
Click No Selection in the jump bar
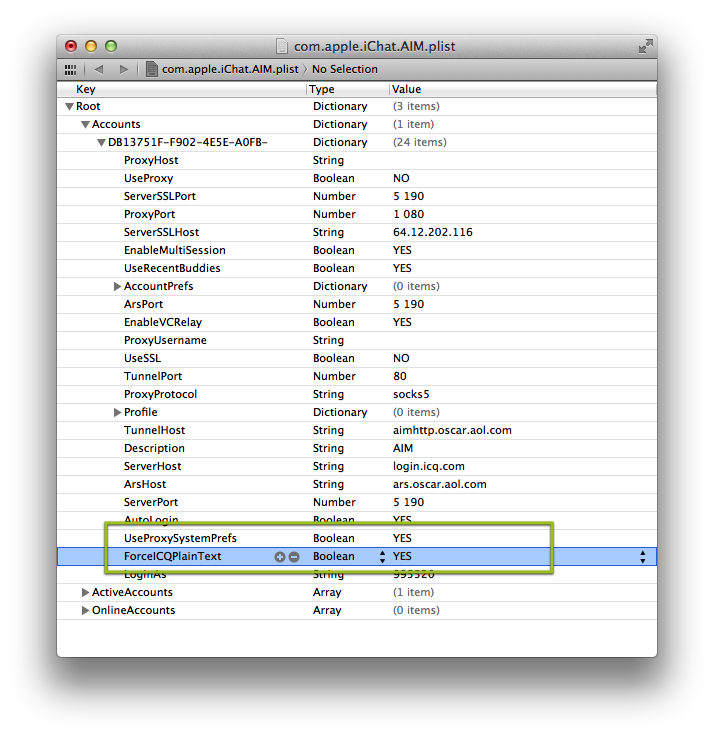pos(345,69)
